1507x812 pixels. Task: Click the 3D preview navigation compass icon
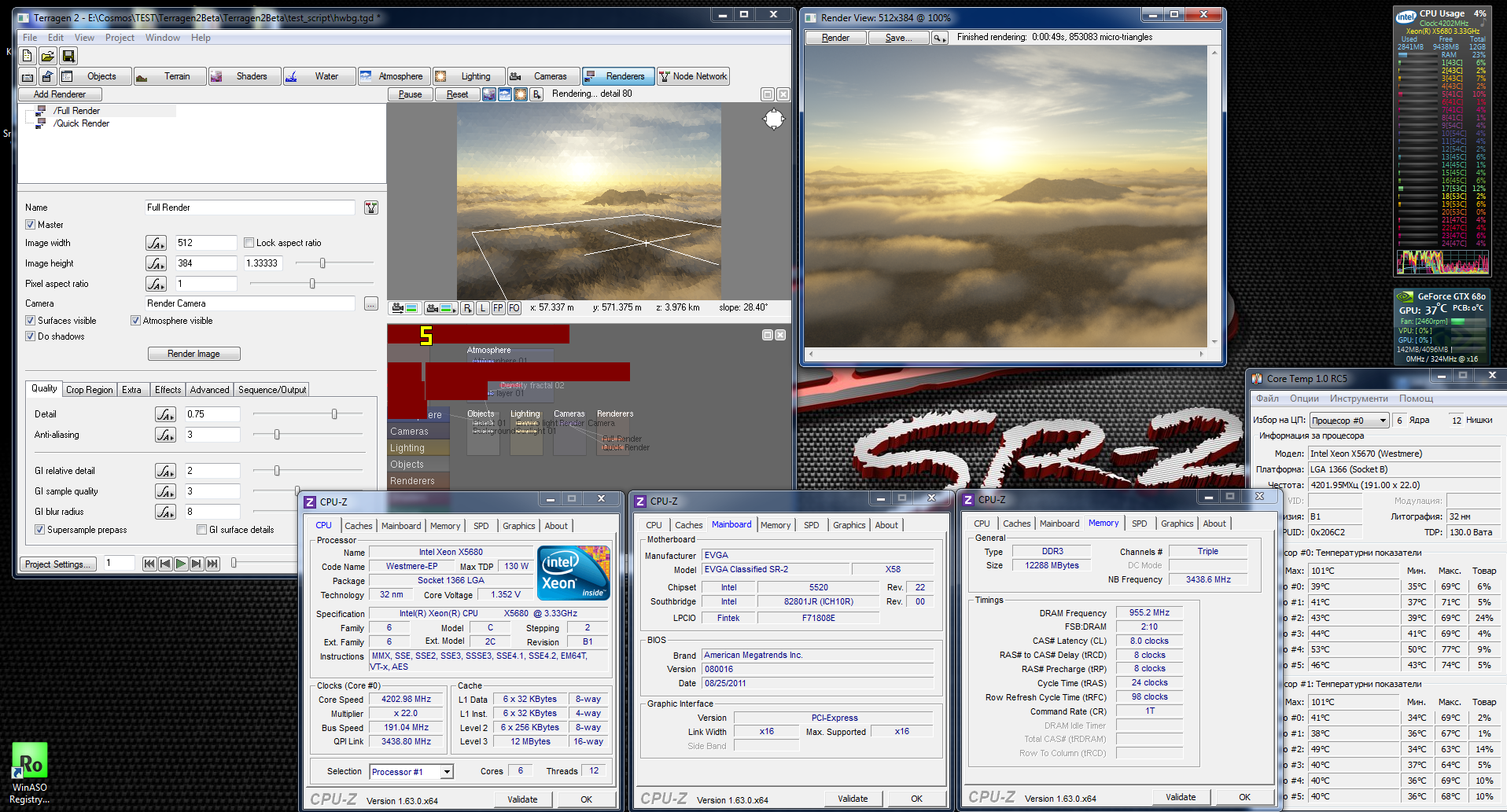click(774, 119)
